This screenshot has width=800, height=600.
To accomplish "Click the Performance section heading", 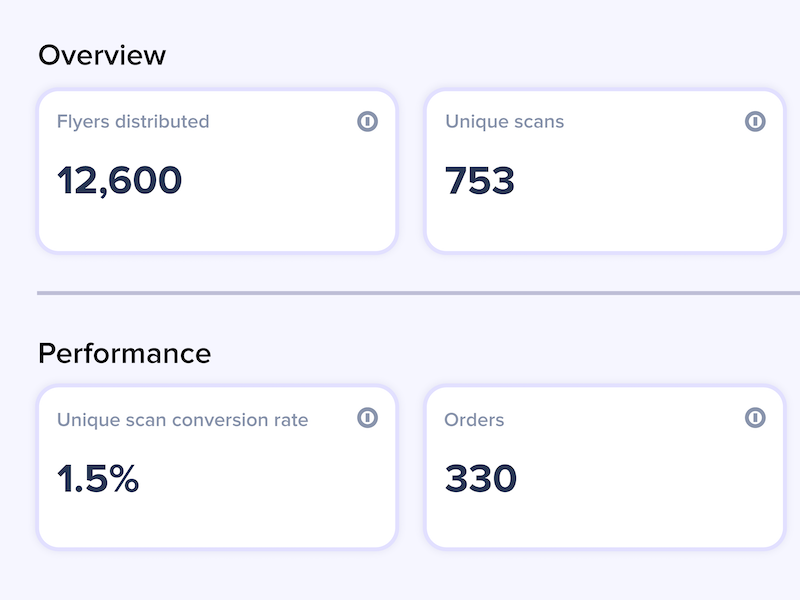I will pyautogui.click(x=124, y=354).
